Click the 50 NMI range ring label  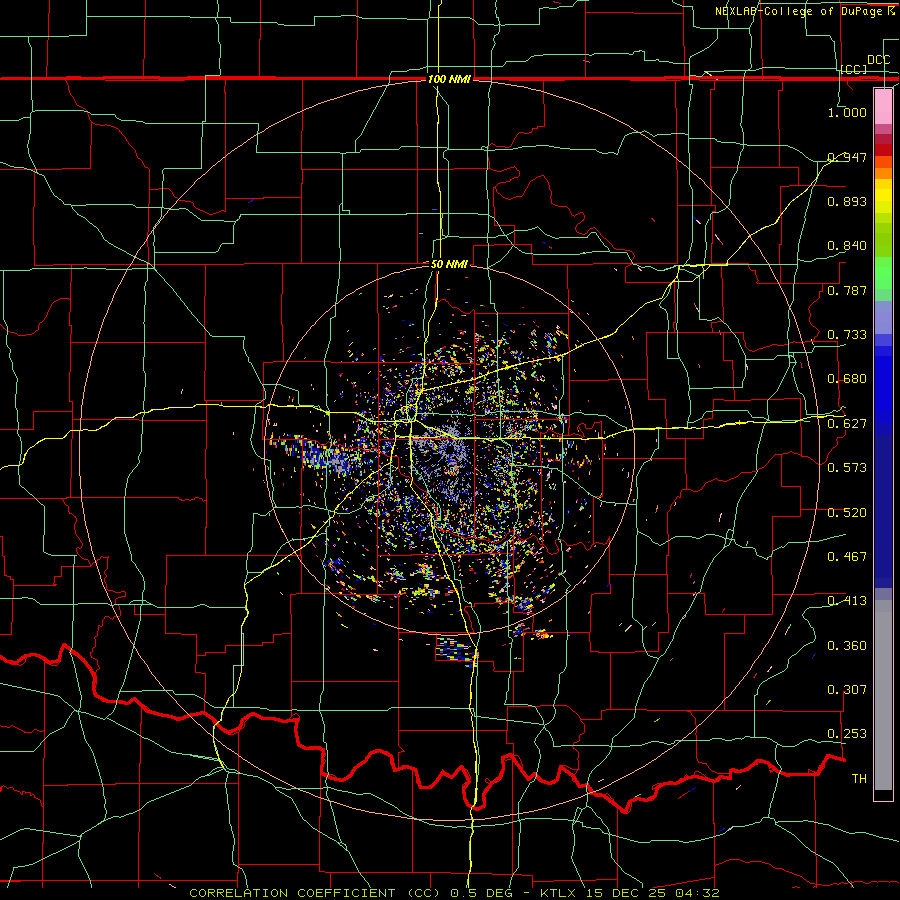(x=449, y=265)
